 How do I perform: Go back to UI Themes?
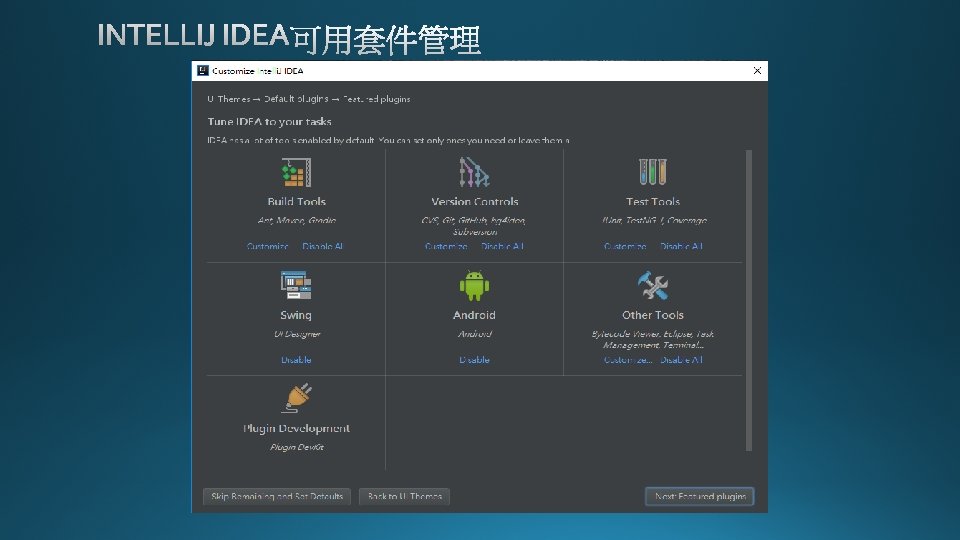click(x=405, y=497)
